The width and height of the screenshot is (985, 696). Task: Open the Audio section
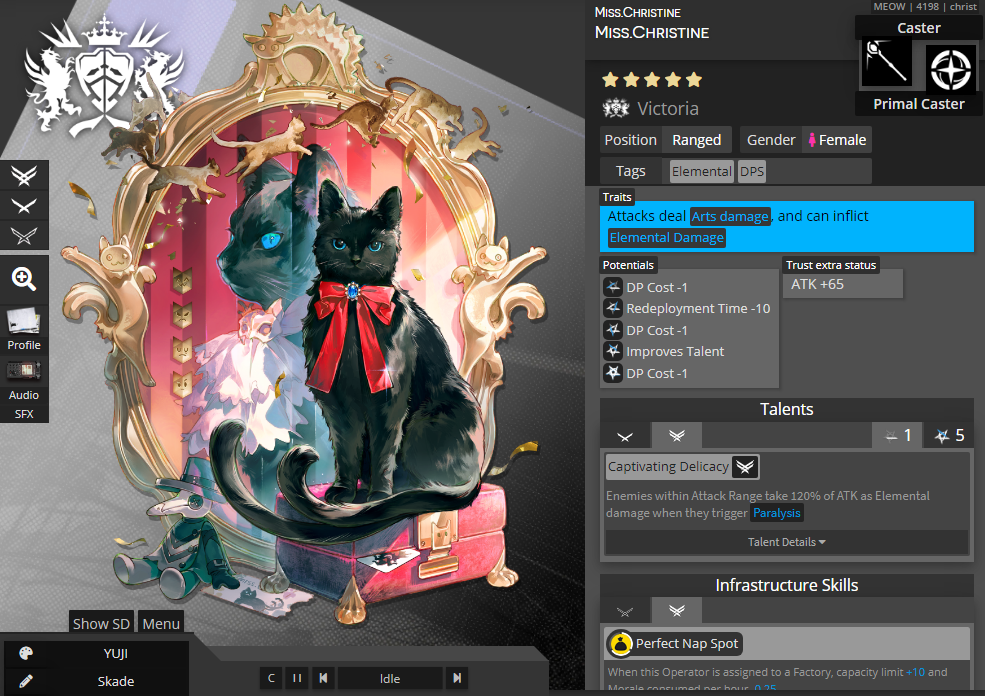click(24, 380)
